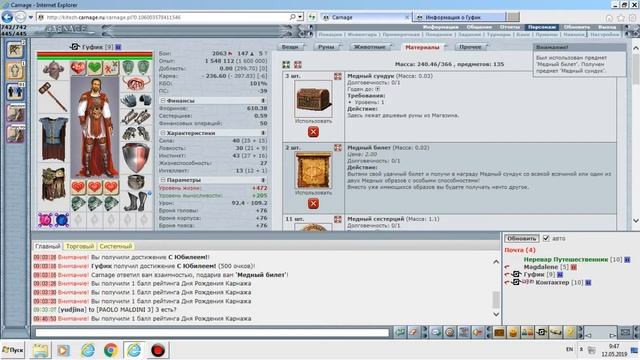Select the blue tunic armor slot
The width and height of the screenshot is (640, 360).
(x=53, y=139)
